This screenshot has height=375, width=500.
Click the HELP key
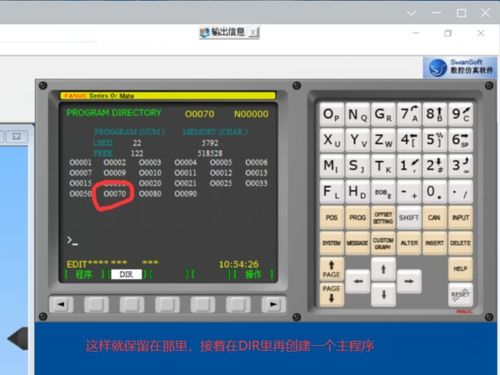tap(460, 269)
